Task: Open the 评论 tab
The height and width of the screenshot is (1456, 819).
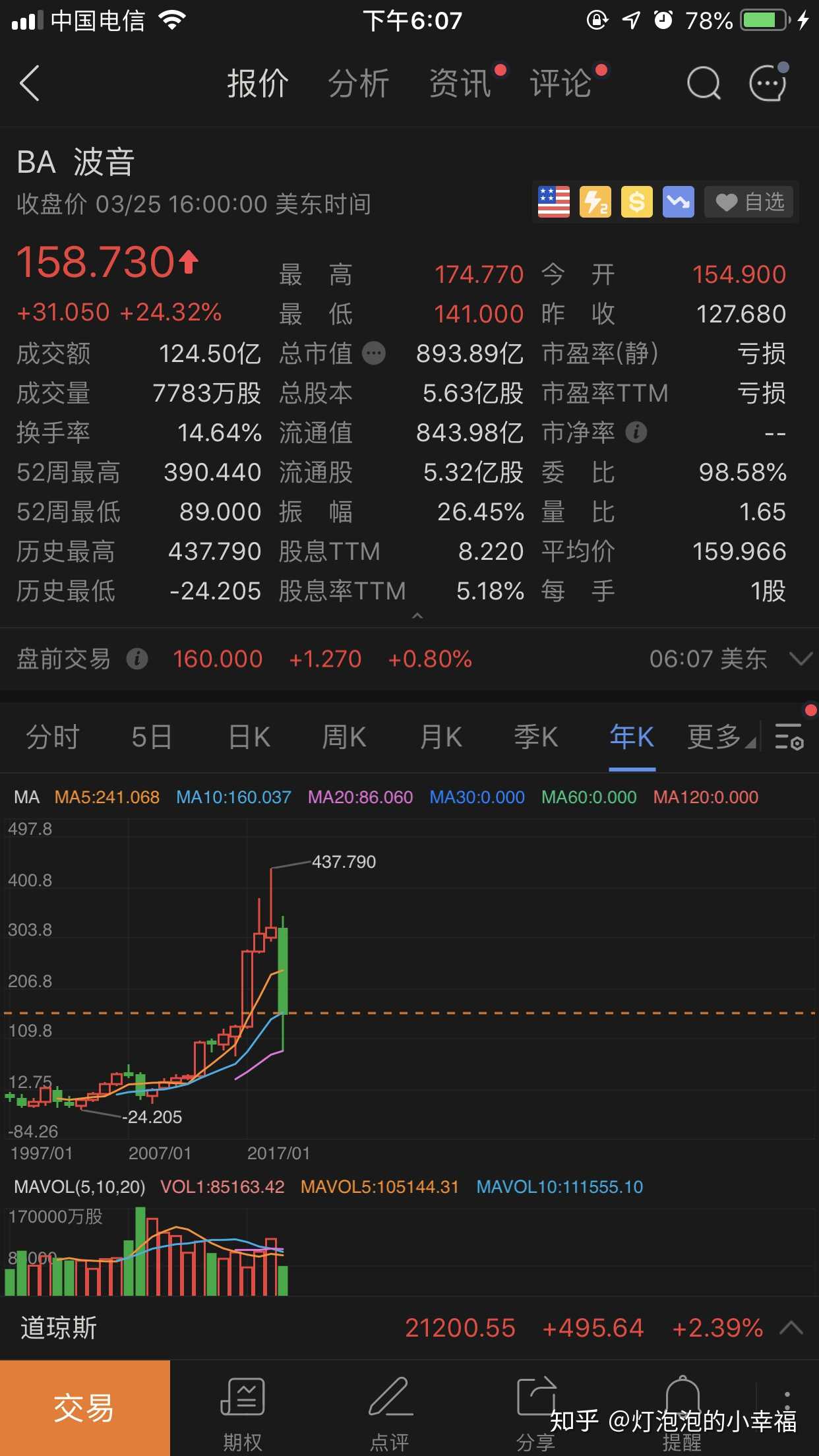Action: pyautogui.click(x=561, y=84)
